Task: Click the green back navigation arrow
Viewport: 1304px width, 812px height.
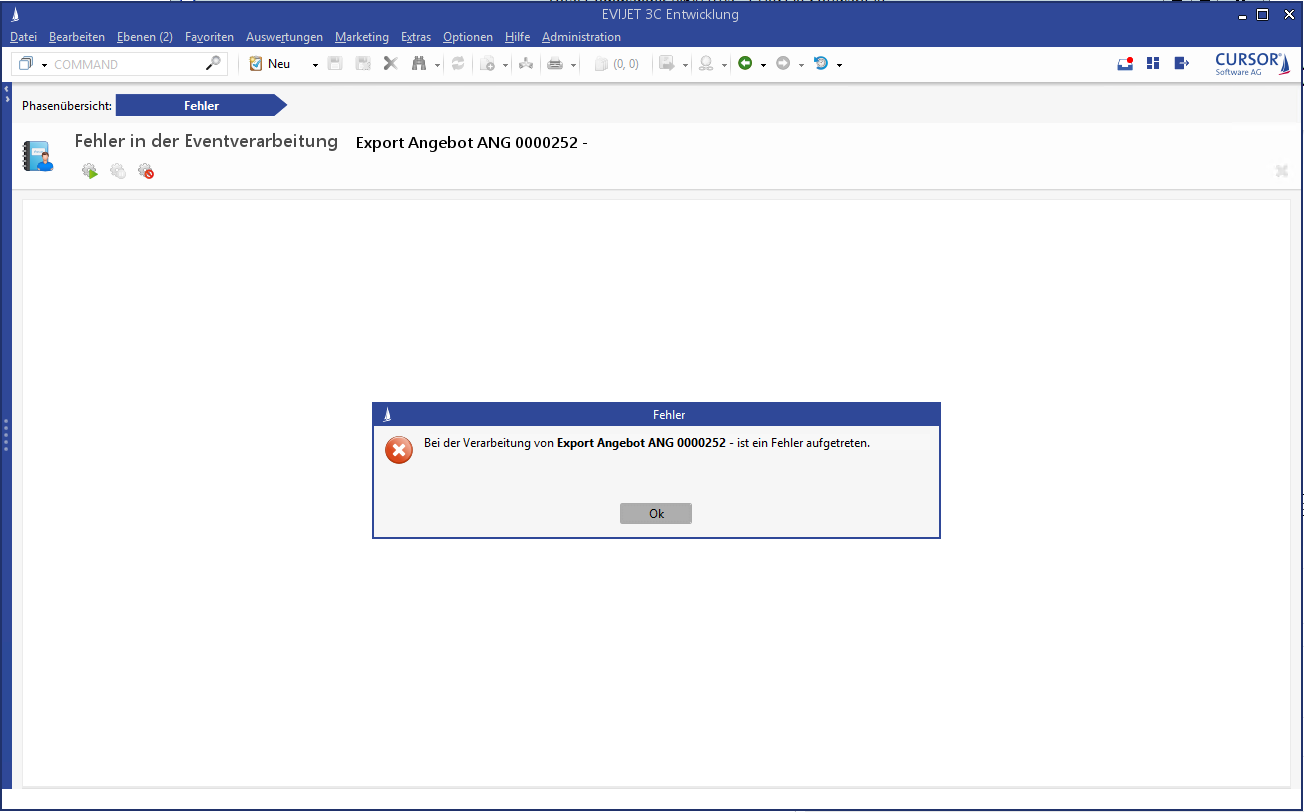Action: 745,64
